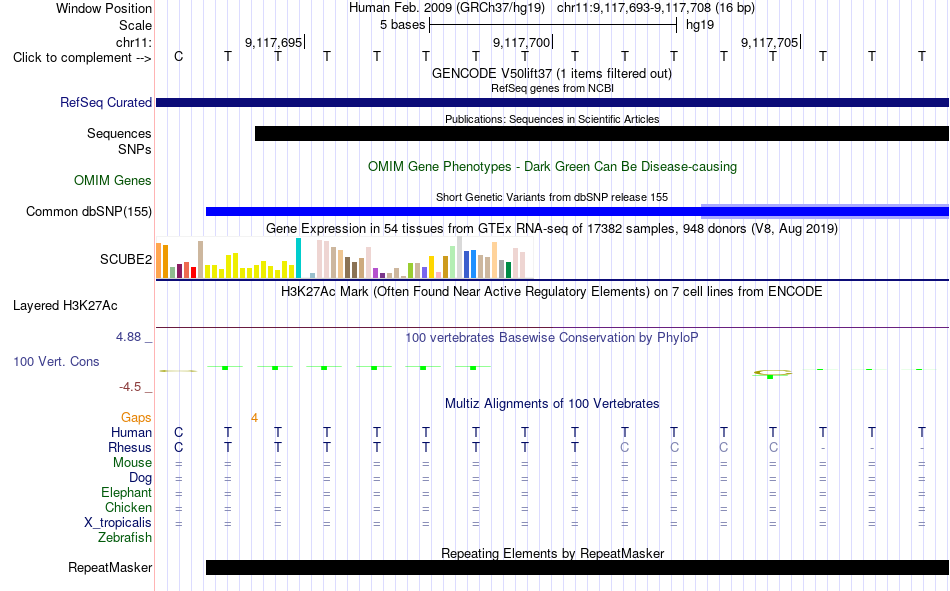
Task: Click the 100 Vert. Cons track label
Action: point(56,361)
